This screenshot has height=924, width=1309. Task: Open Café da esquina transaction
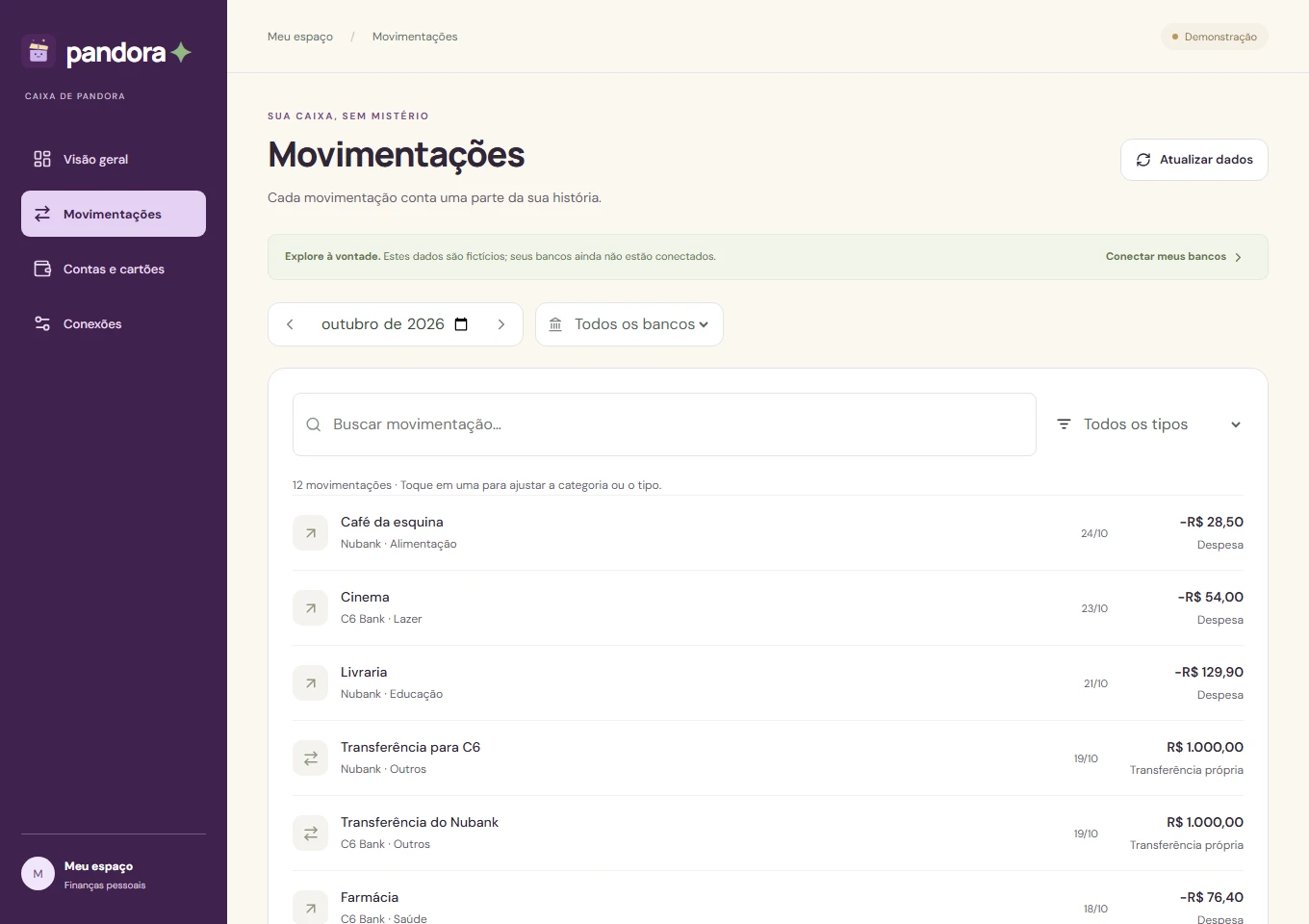768,533
